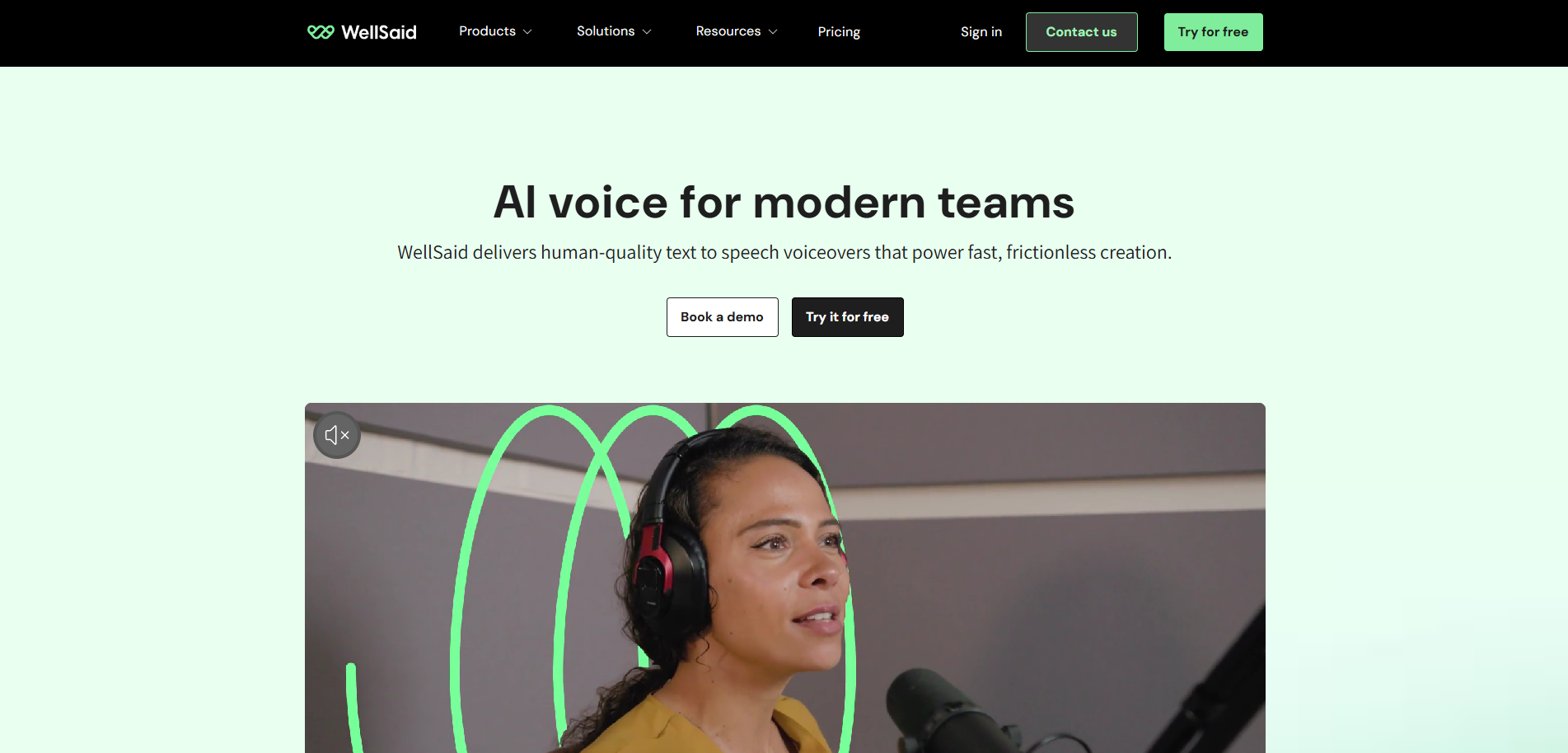Screen dimensions: 1568x753
Task: Click the WellSaid green loops logo icon
Action: [x=321, y=32]
